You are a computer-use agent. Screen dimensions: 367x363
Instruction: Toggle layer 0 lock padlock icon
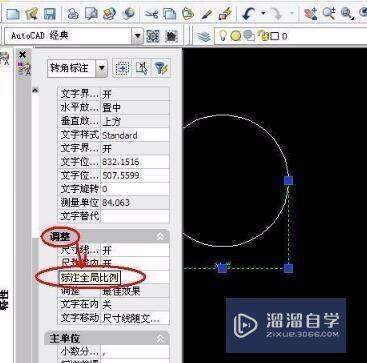click(x=264, y=36)
